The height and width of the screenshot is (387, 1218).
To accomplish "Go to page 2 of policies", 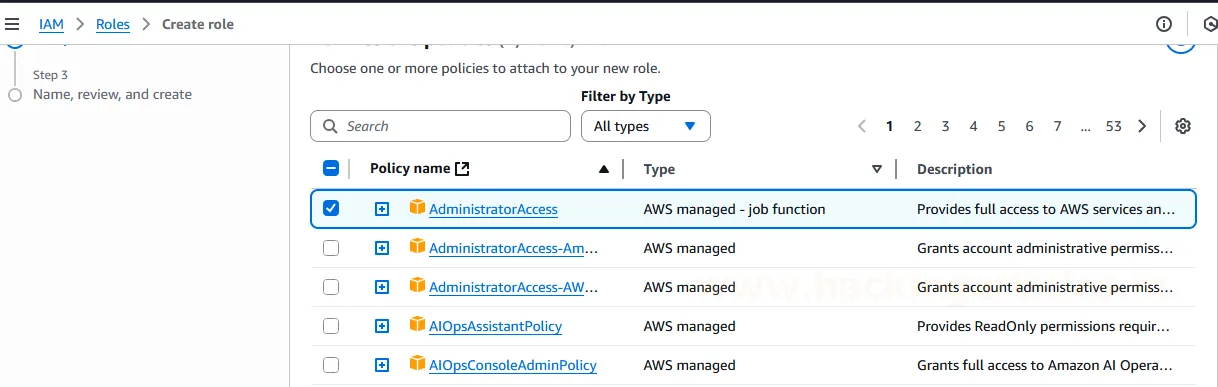I will pyautogui.click(x=917, y=126).
